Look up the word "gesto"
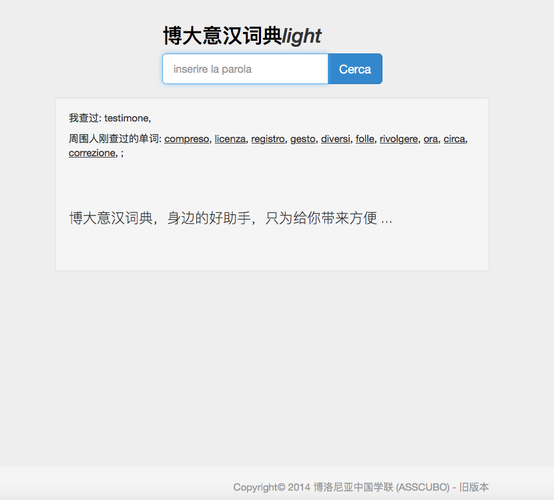Viewport: 554px width, 500px height. click(303, 139)
